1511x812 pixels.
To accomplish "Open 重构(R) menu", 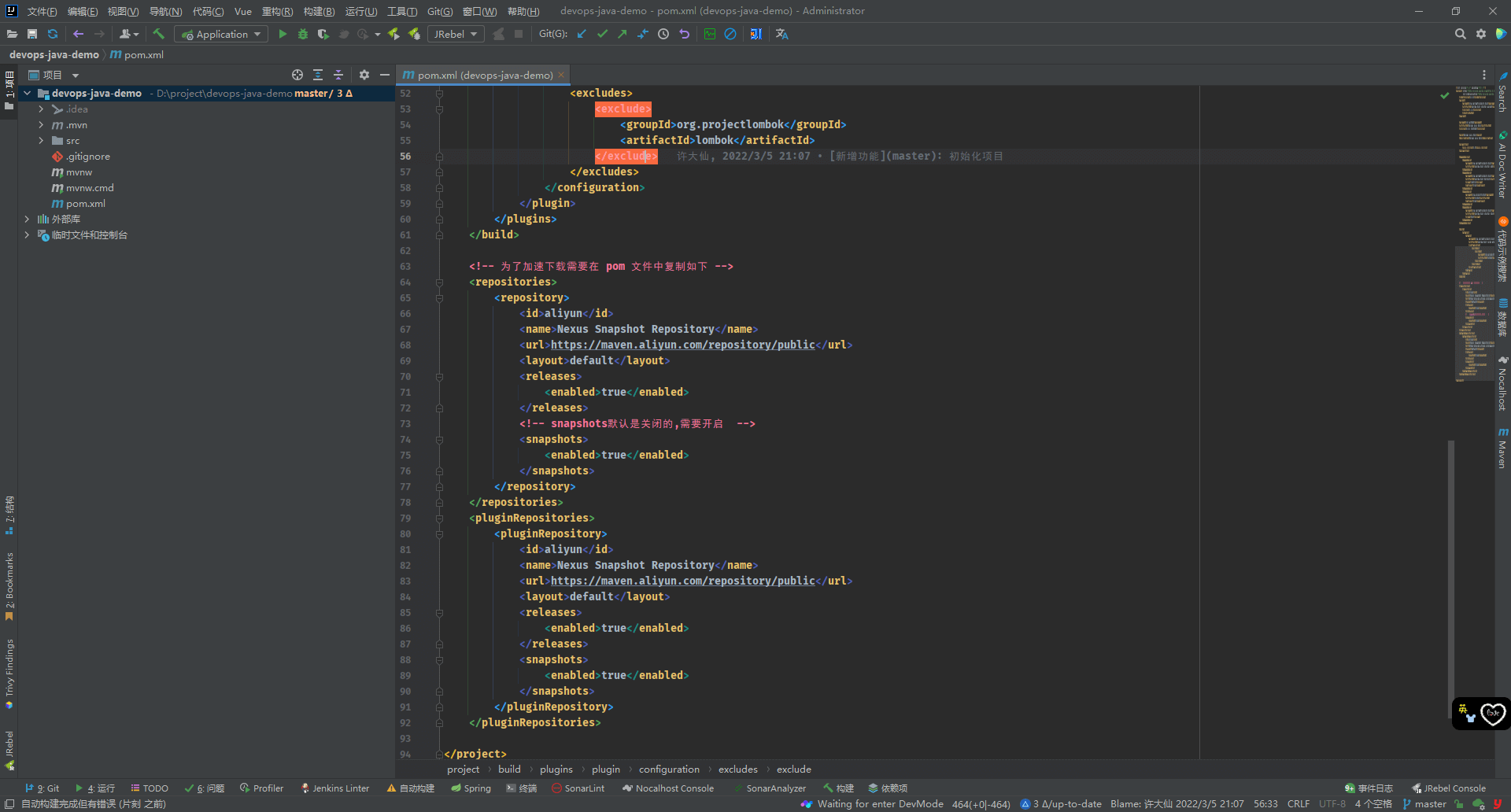I will 277,11.
